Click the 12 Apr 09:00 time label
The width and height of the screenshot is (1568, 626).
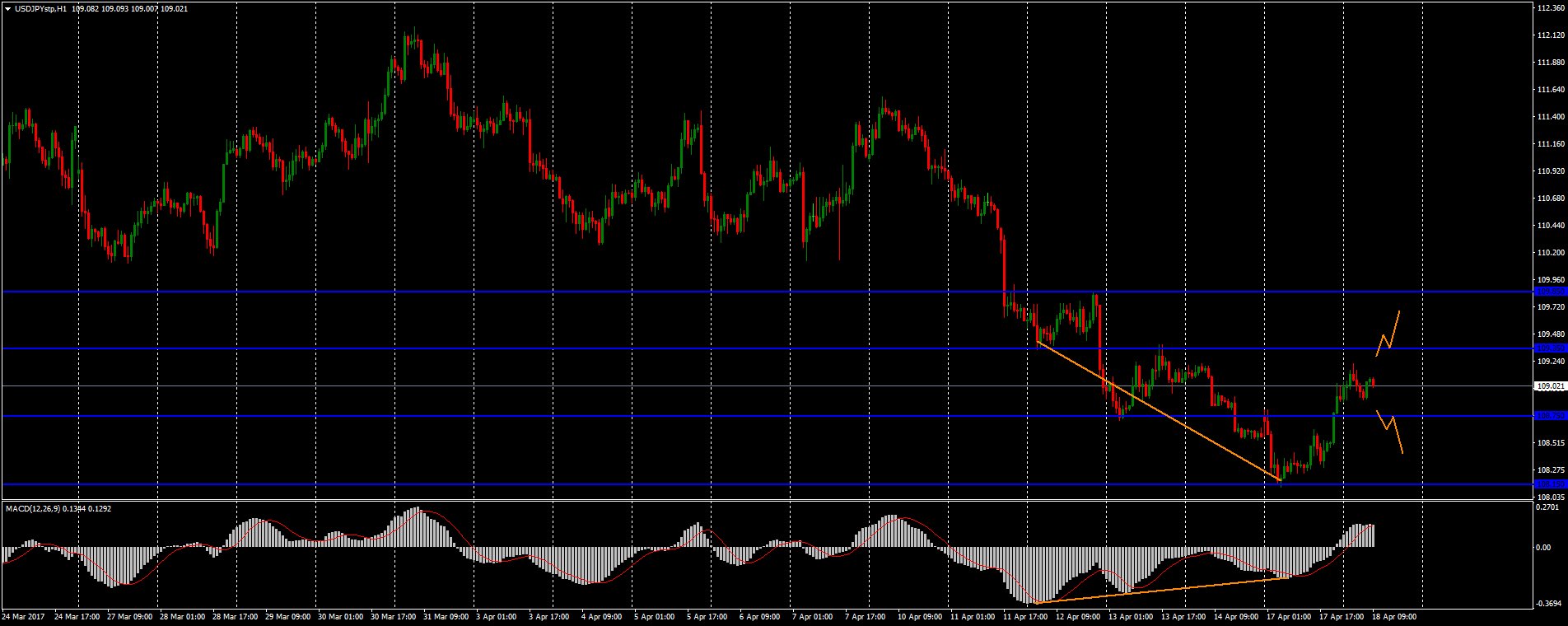(1079, 616)
